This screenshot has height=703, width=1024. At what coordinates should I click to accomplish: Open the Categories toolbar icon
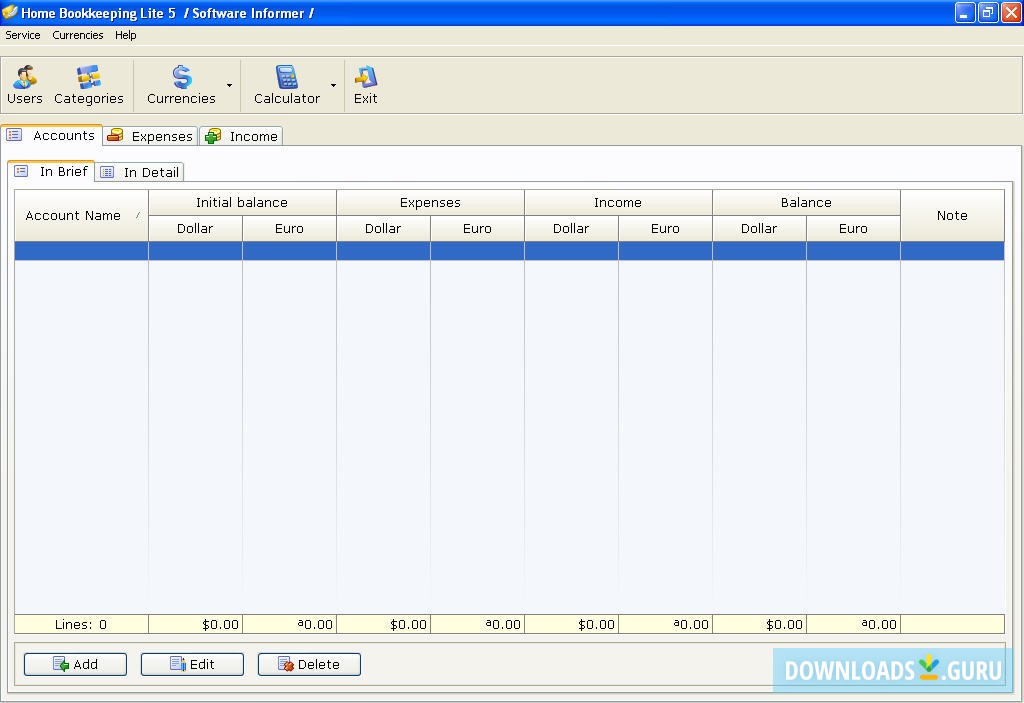click(89, 78)
